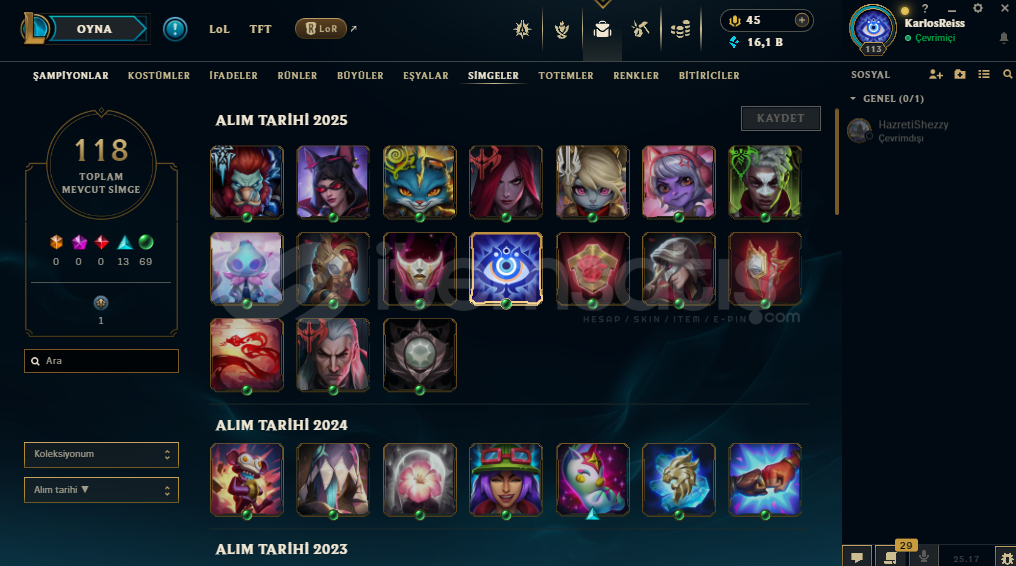Filter by green common rarity gem
Screen dimensions: 1016x566
click(x=146, y=242)
